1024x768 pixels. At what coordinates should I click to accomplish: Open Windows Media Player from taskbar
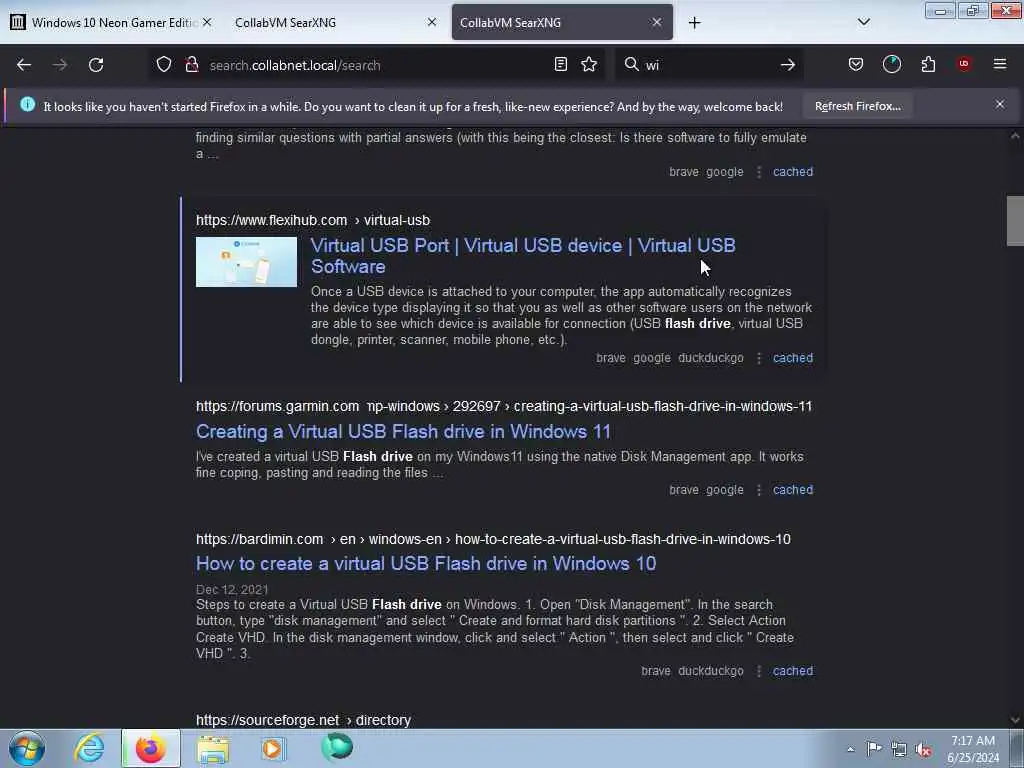272,748
